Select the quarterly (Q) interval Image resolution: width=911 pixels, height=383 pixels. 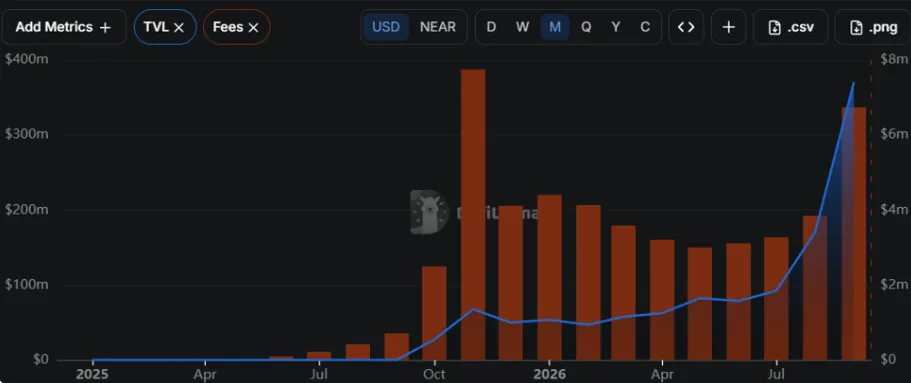click(x=586, y=27)
